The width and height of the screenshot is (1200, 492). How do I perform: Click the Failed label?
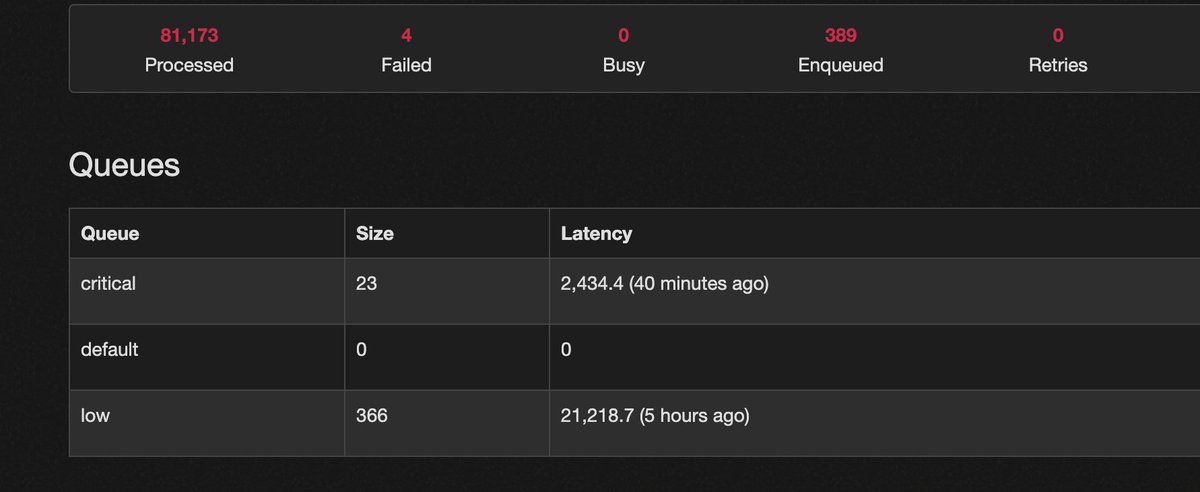406,65
